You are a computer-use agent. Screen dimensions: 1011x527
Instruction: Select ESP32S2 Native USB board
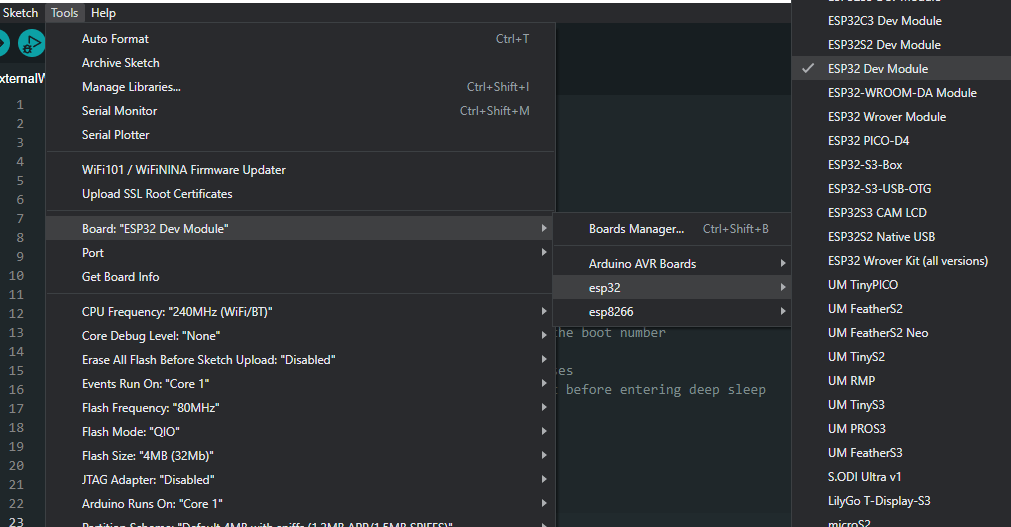[901, 237]
